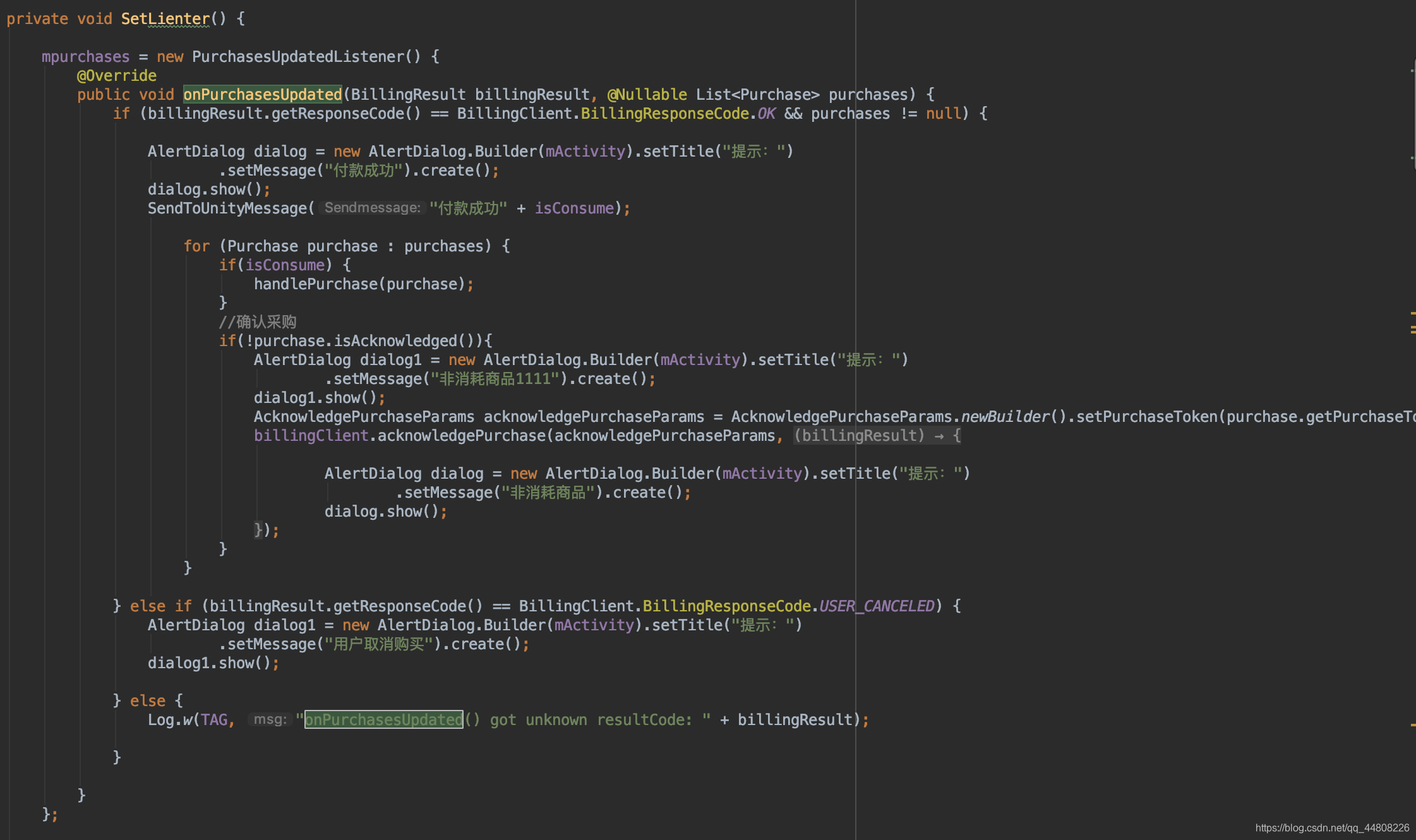The width and height of the screenshot is (1416, 840).
Task: Click the "非消耗商品" string inside the lambda
Action: click(x=548, y=493)
